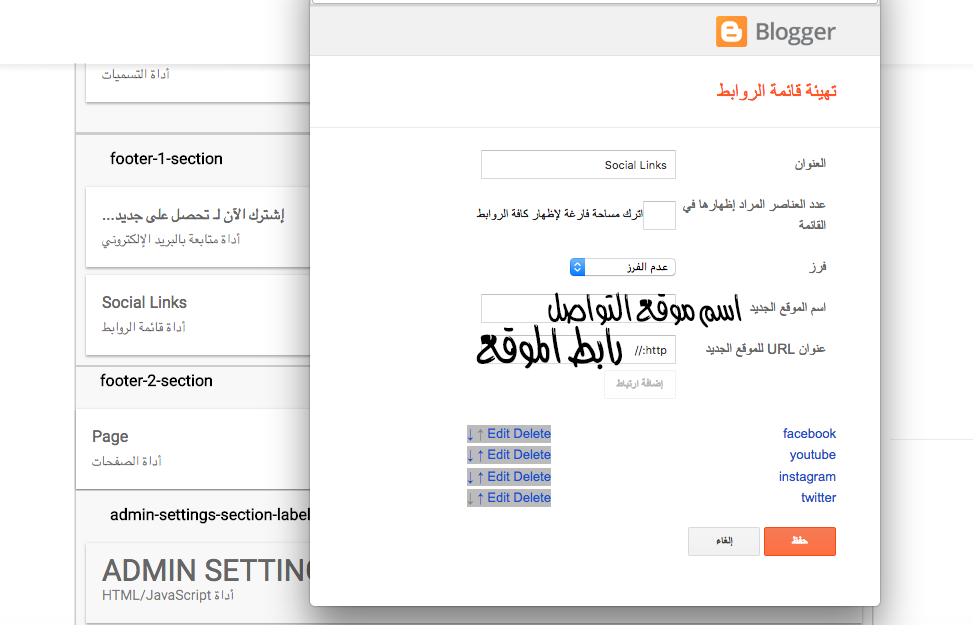This screenshot has height=625, width=973.
Task: Edit the twitter link
Action: coord(498,497)
